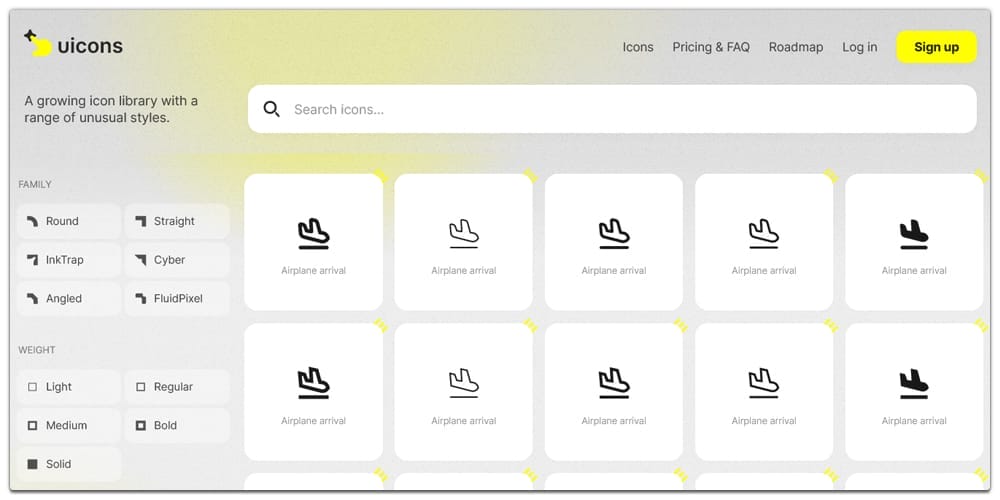Select the thinnest-line Airplane arrival icon in second row
Screen dimensions: 1000x500
(x=463, y=391)
